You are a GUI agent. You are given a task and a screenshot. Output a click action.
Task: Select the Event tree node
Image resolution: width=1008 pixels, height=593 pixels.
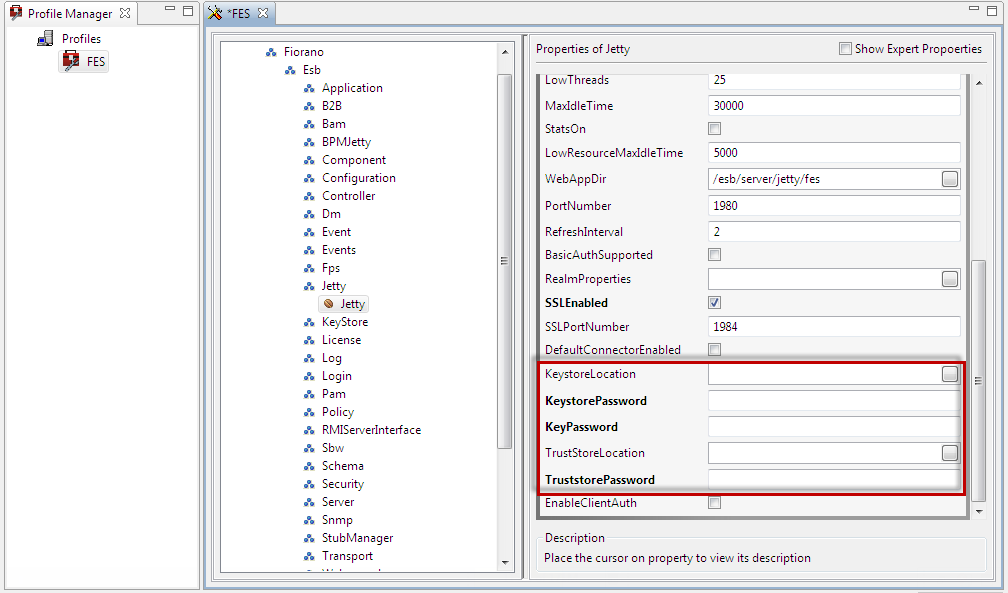pos(336,232)
